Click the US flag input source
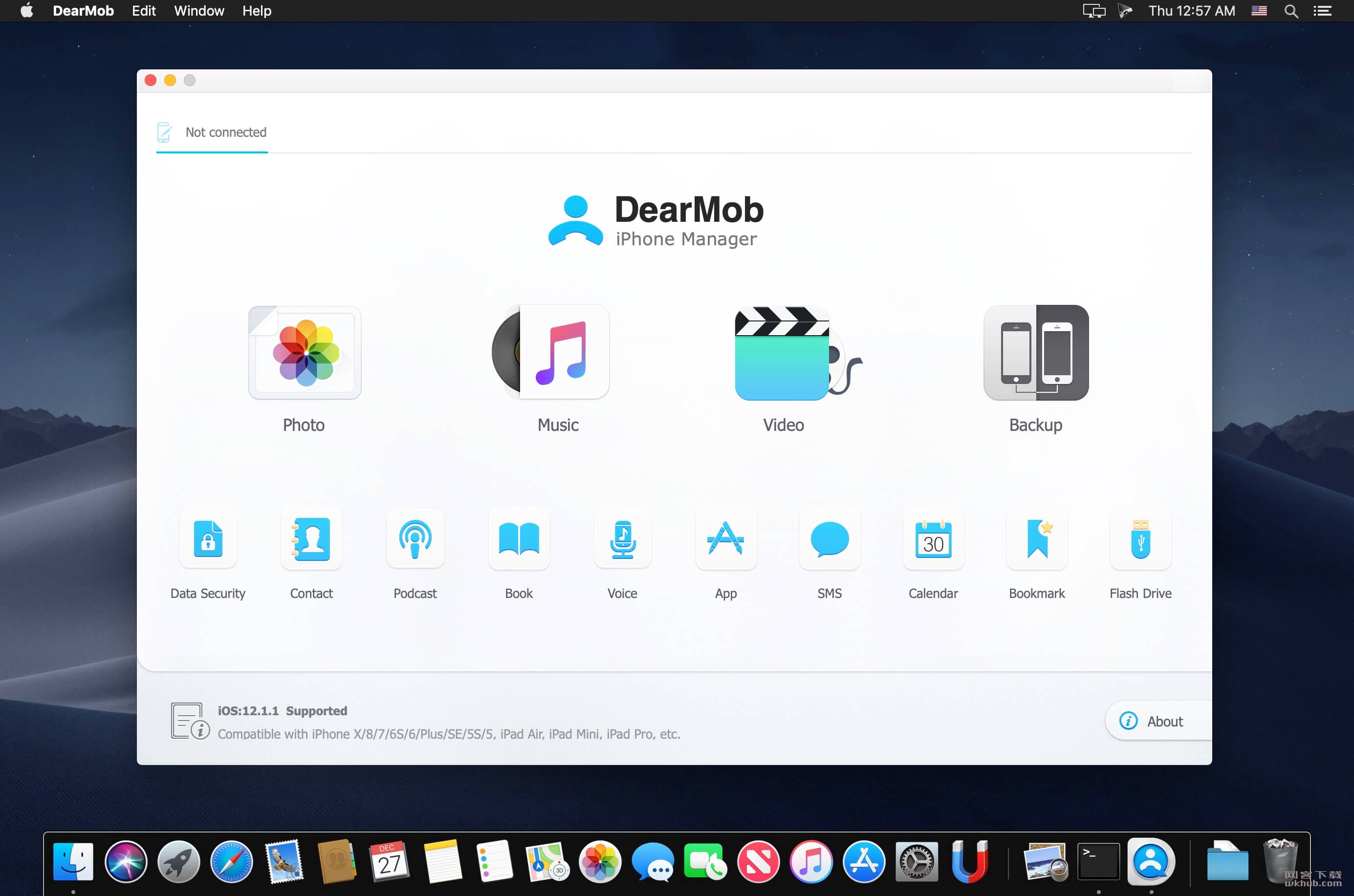Screen dimensions: 1354x896 (1259, 11)
